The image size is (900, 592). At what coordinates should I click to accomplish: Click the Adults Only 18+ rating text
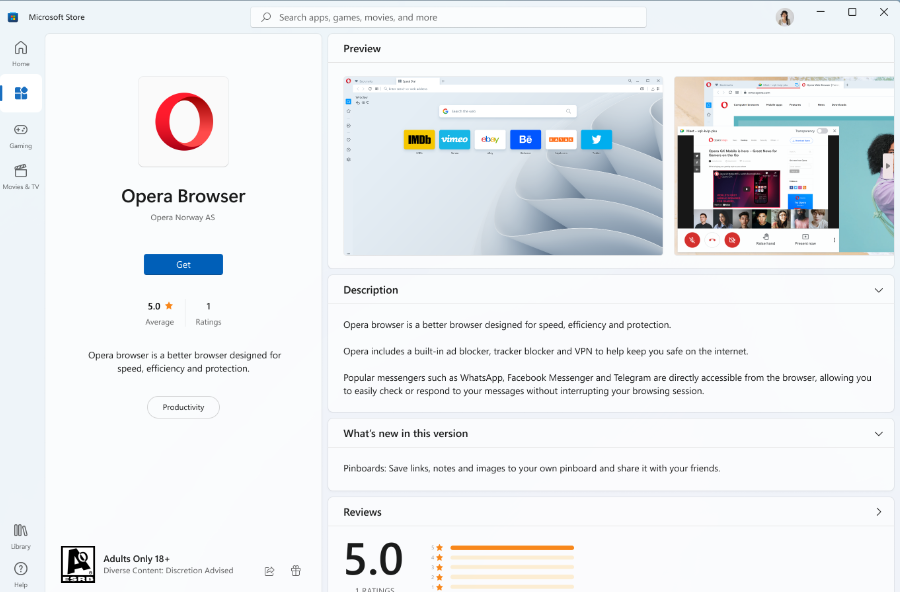click(137, 559)
